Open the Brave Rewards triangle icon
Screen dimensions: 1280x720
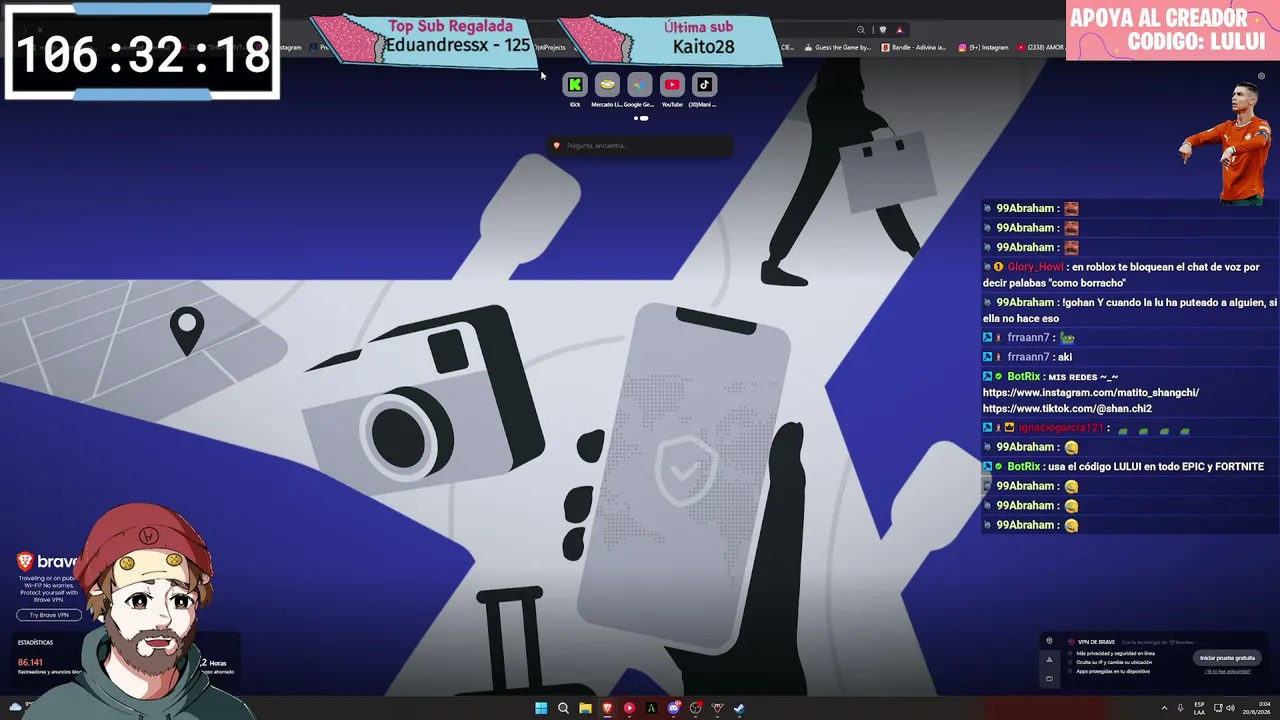899,30
